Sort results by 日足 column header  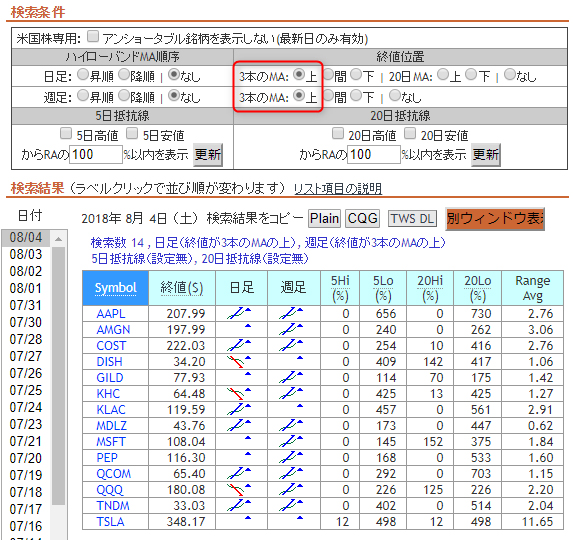pyautogui.click(x=242, y=288)
